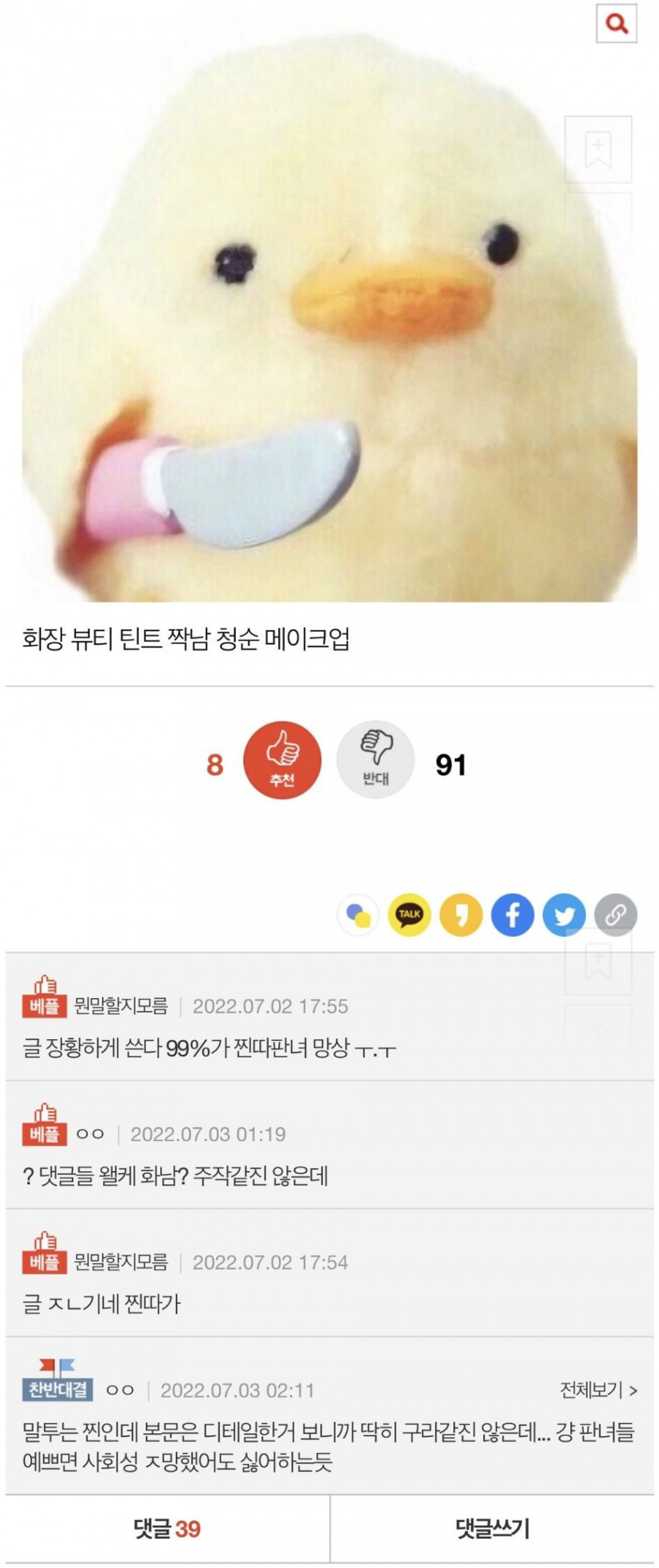Share via the blue-yellow circles icon
This screenshot has width=659, height=1568.
point(358,914)
